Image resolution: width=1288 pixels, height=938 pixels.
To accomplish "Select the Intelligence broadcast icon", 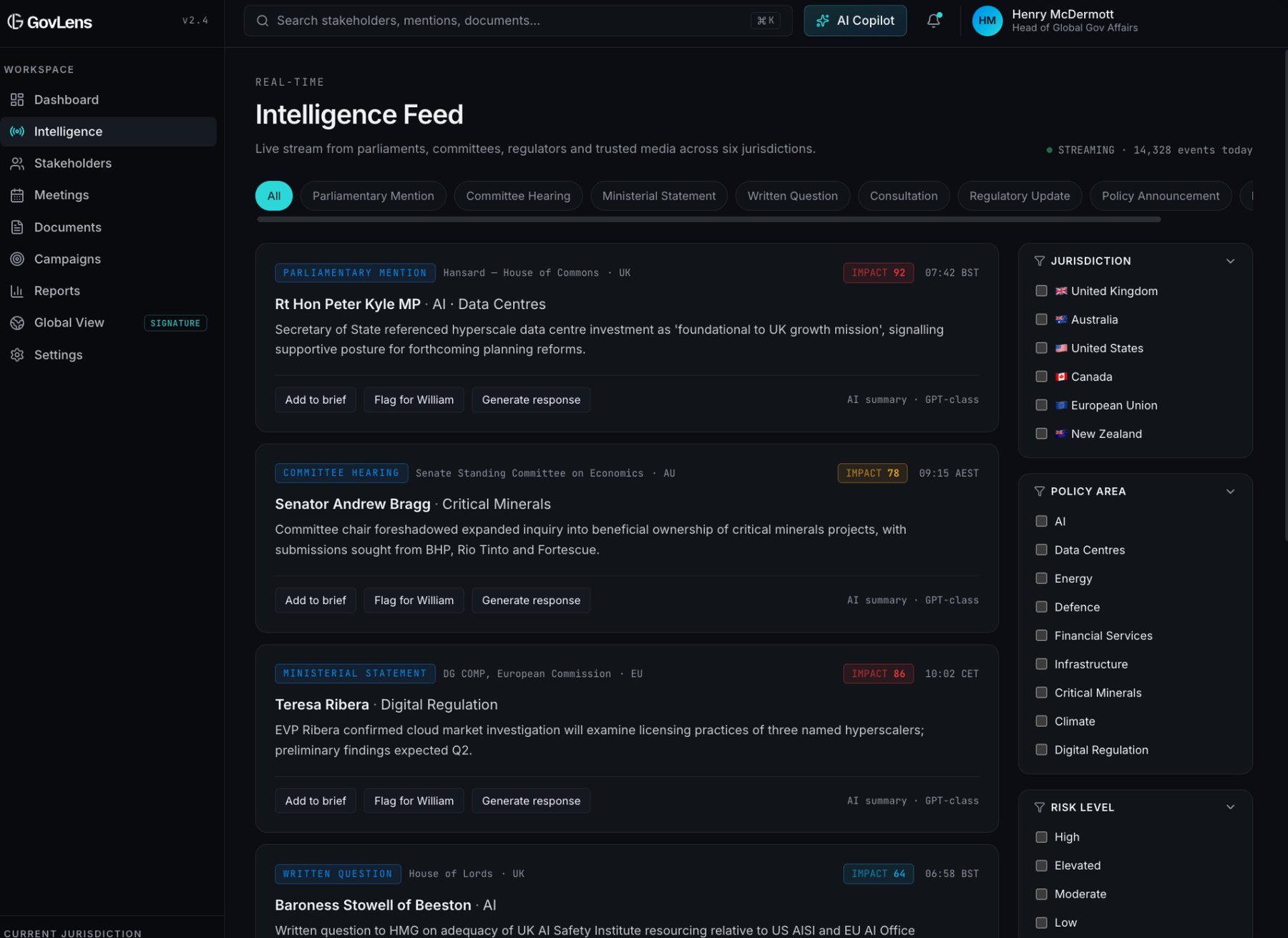I will [17, 132].
